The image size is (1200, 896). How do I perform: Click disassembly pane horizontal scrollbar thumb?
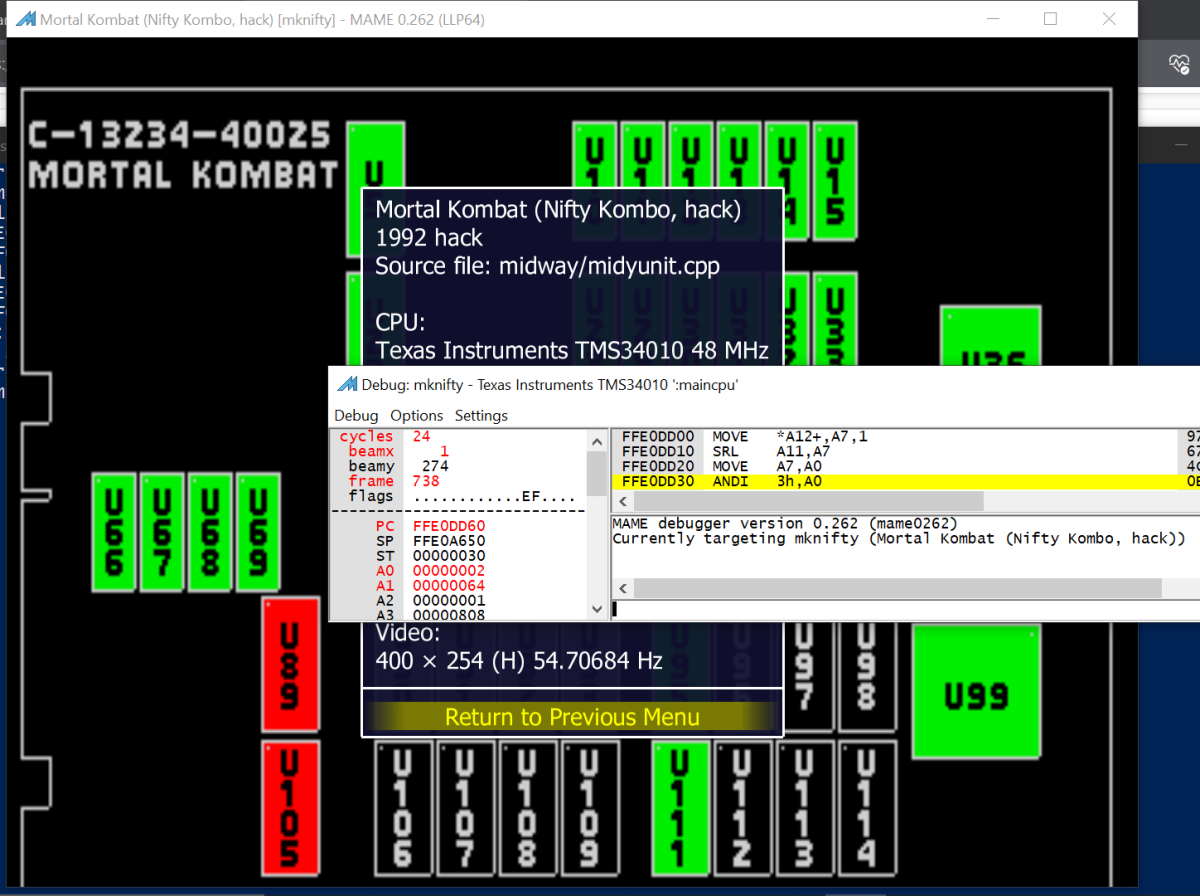point(807,501)
